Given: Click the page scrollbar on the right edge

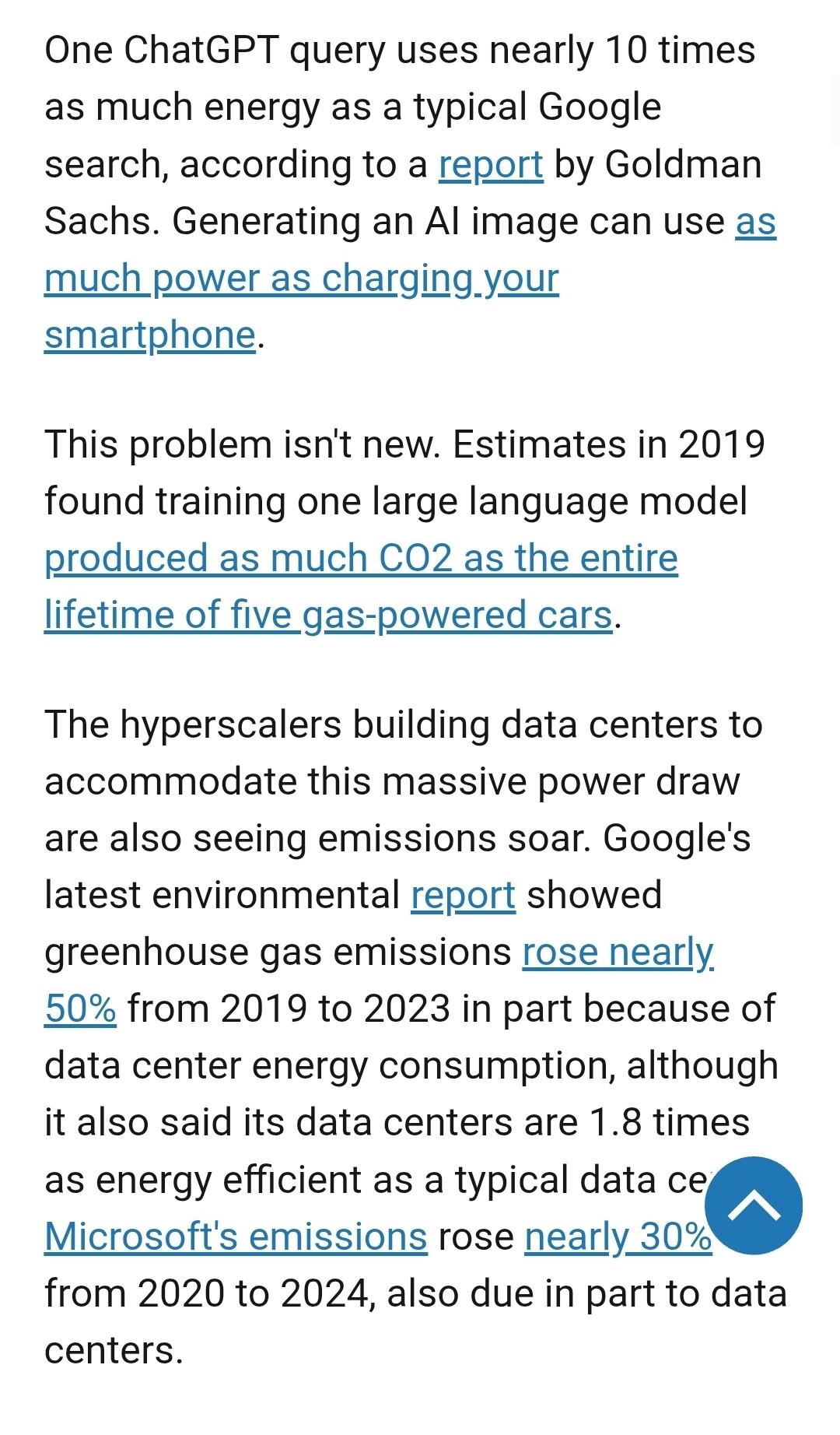Looking at the screenshot, I should tap(835, 109).
